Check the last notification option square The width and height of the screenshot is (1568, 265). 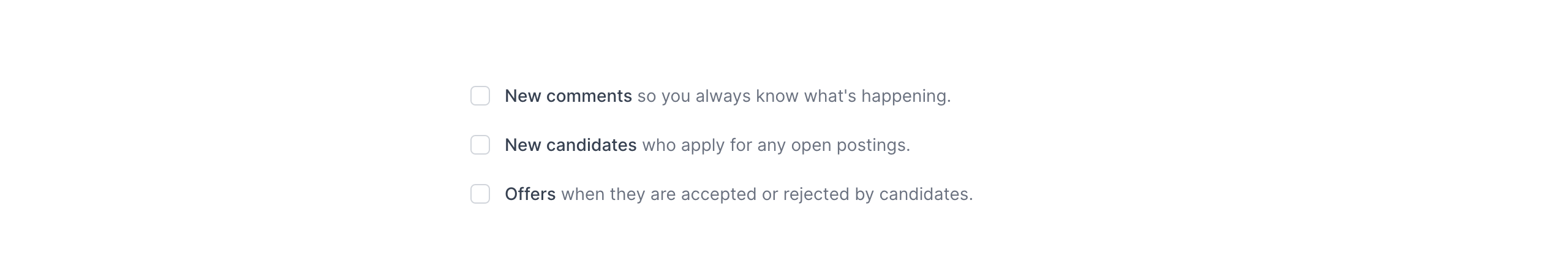point(480,194)
